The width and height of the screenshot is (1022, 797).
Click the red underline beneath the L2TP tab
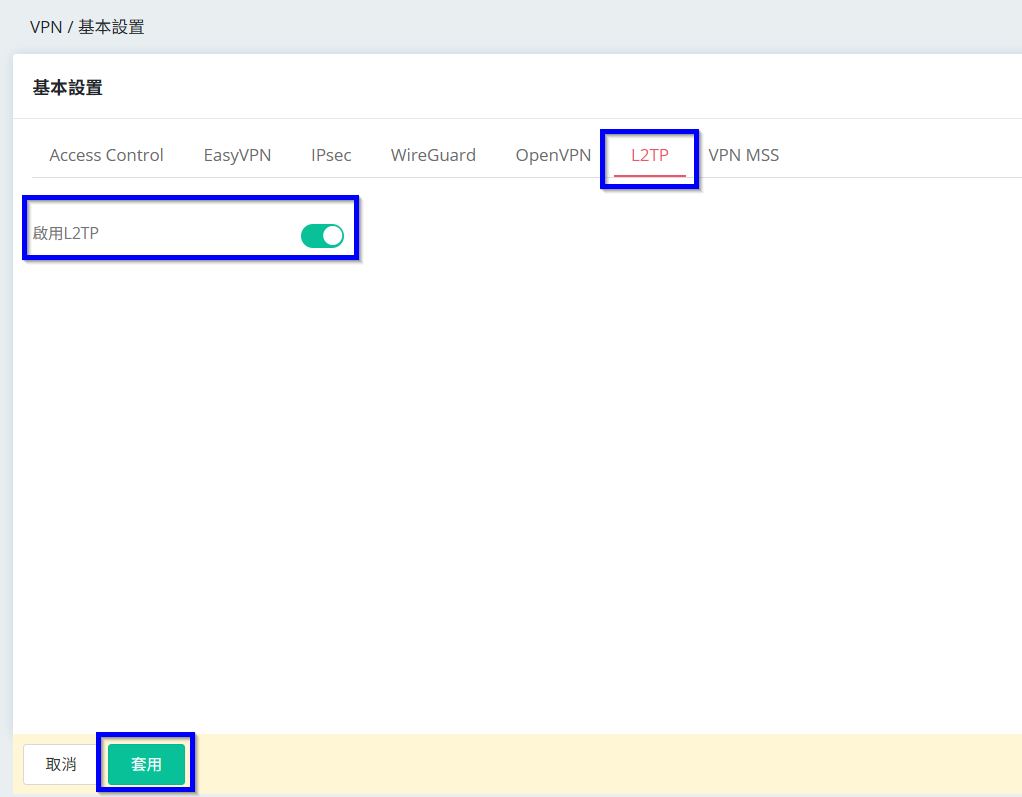(649, 176)
